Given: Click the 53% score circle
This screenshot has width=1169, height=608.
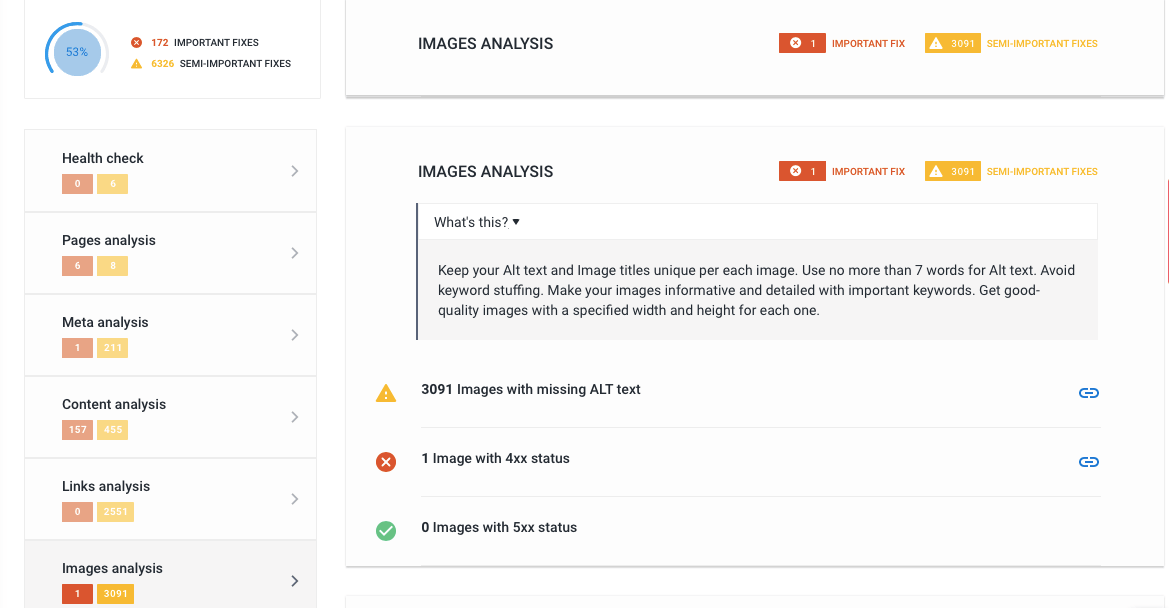Looking at the screenshot, I should [77, 52].
